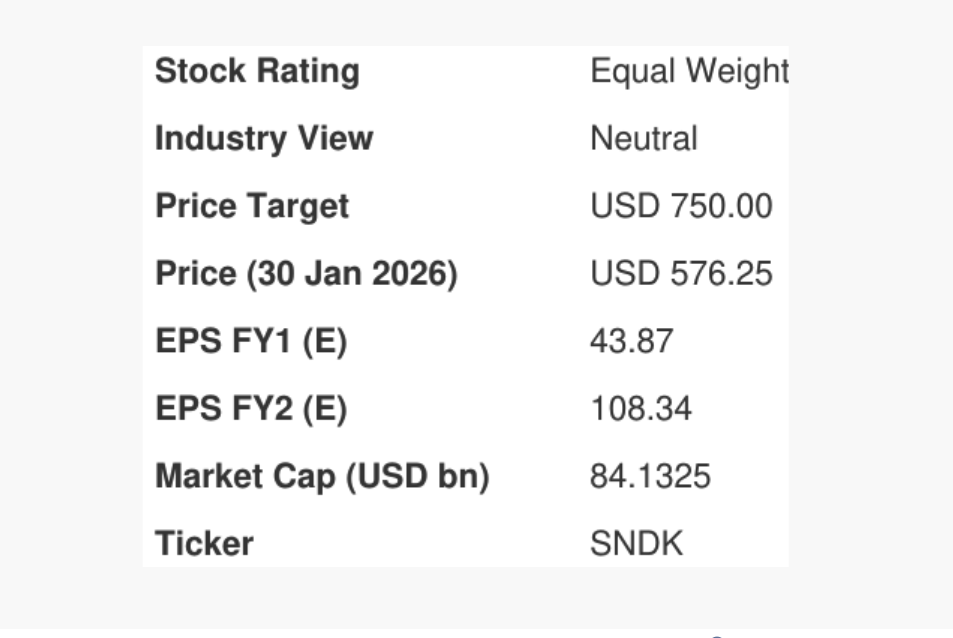
Task: Click the Industry View label
Action: tap(264, 138)
